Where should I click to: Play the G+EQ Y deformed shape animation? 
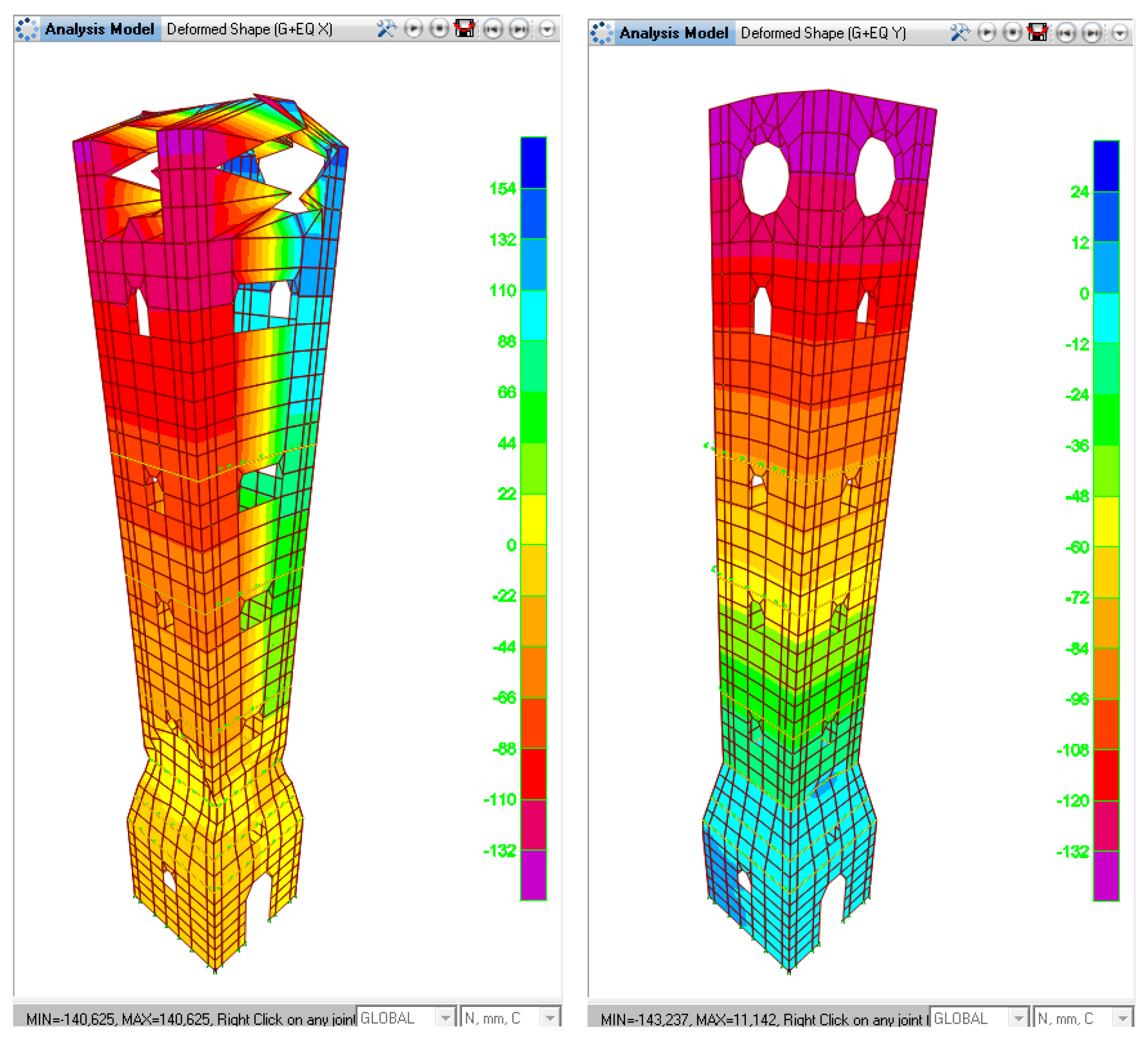[987, 33]
